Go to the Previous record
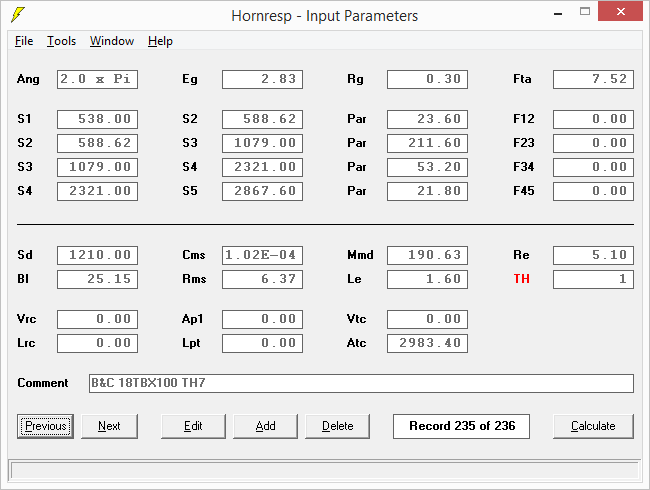The image size is (650, 490). pos(46,426)
